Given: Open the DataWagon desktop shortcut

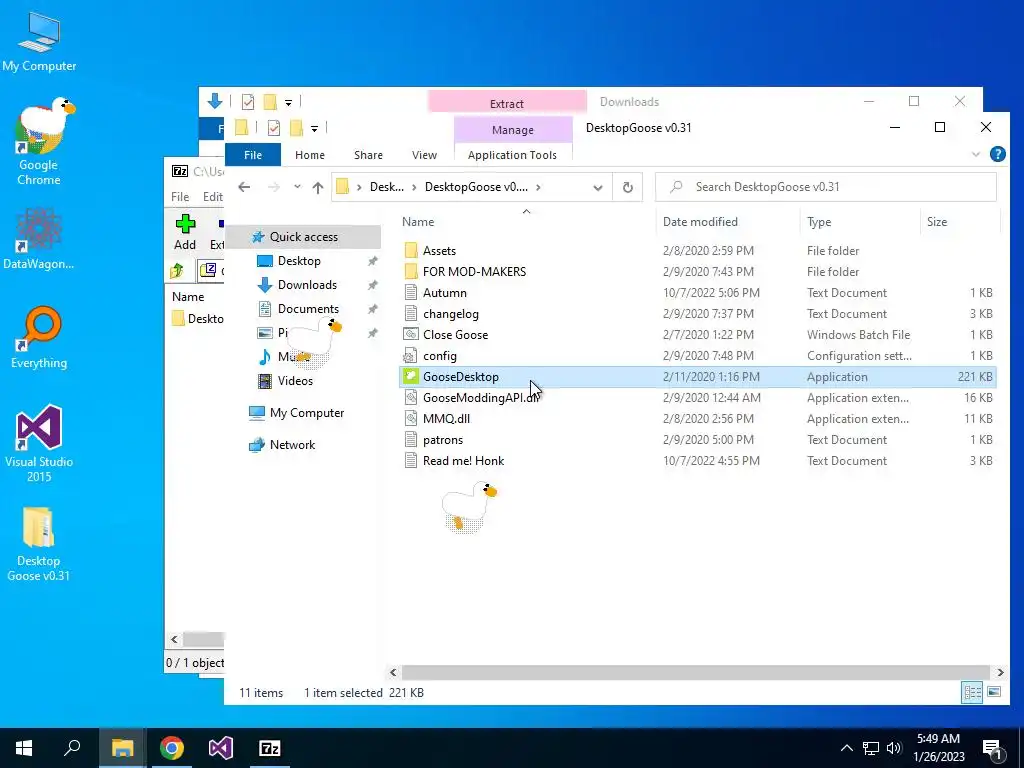Looking at the screenshot, I should coord(39,239).
